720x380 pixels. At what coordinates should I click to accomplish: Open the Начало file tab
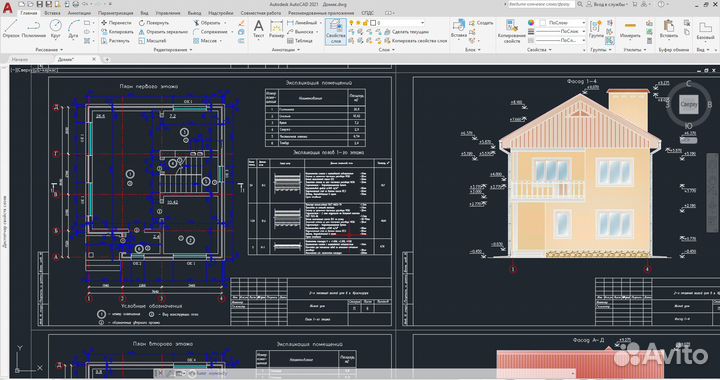click(x=20, y=59)
